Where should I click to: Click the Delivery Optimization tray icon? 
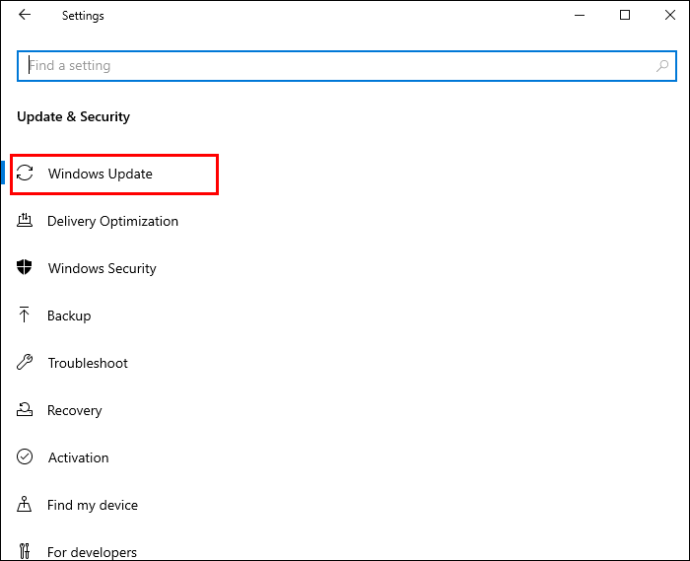(25, 220)
